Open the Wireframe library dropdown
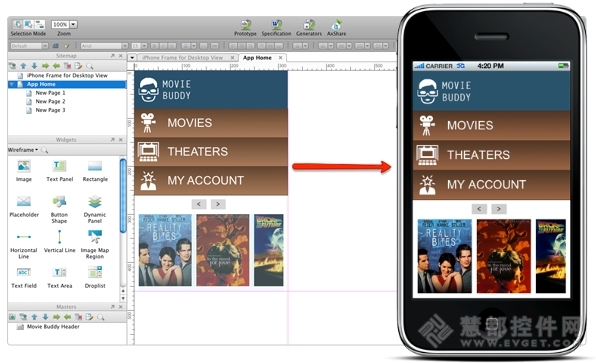596x363 pixels. click(x=23, y=150)
